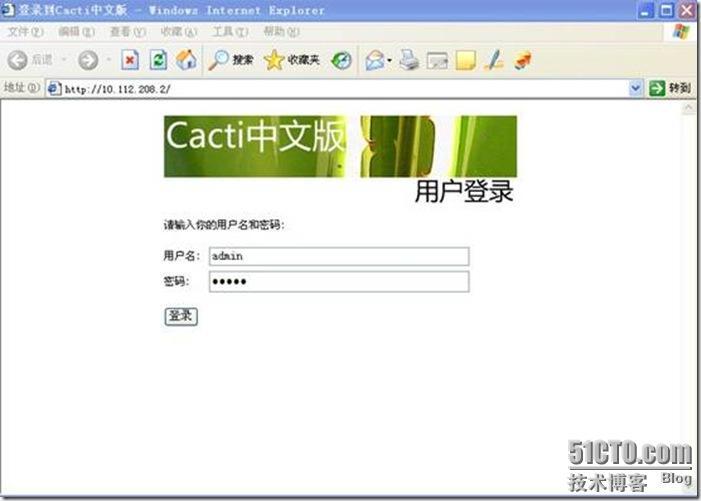The height and width of the screenshot is (501, 701).
Task: Open the 工具 (Tools) menu
Action: [230, 32]
